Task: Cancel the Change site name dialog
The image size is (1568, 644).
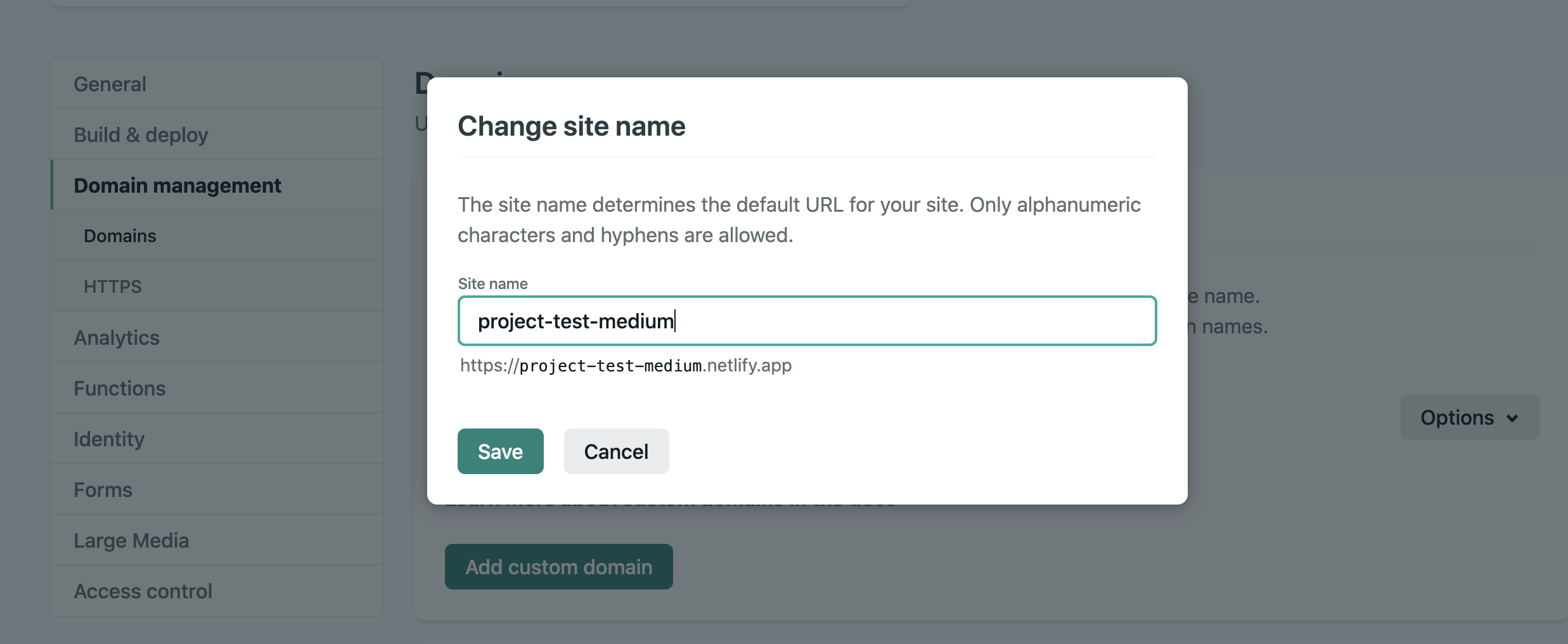Action: point(616,451)
